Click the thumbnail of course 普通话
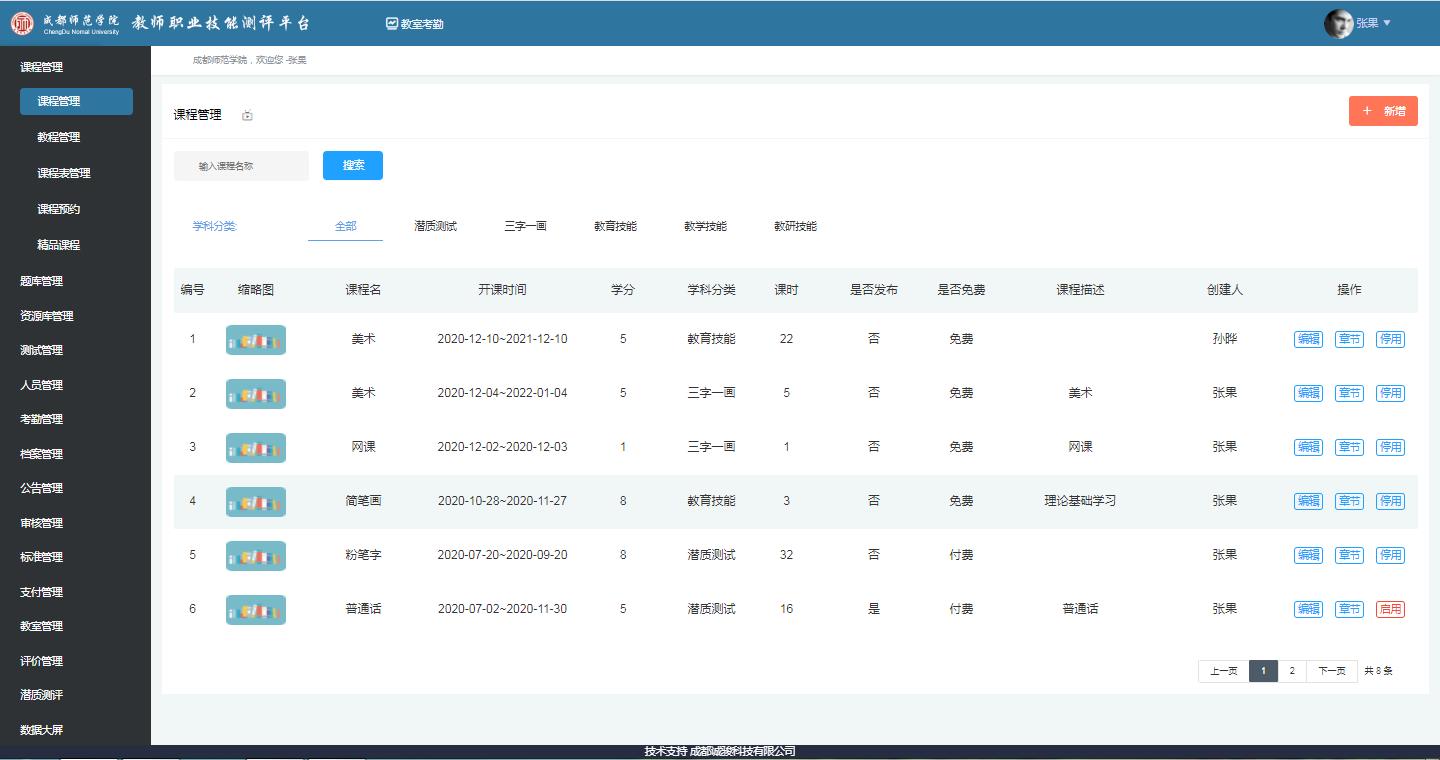1440x760 pixels. (256, 609)
